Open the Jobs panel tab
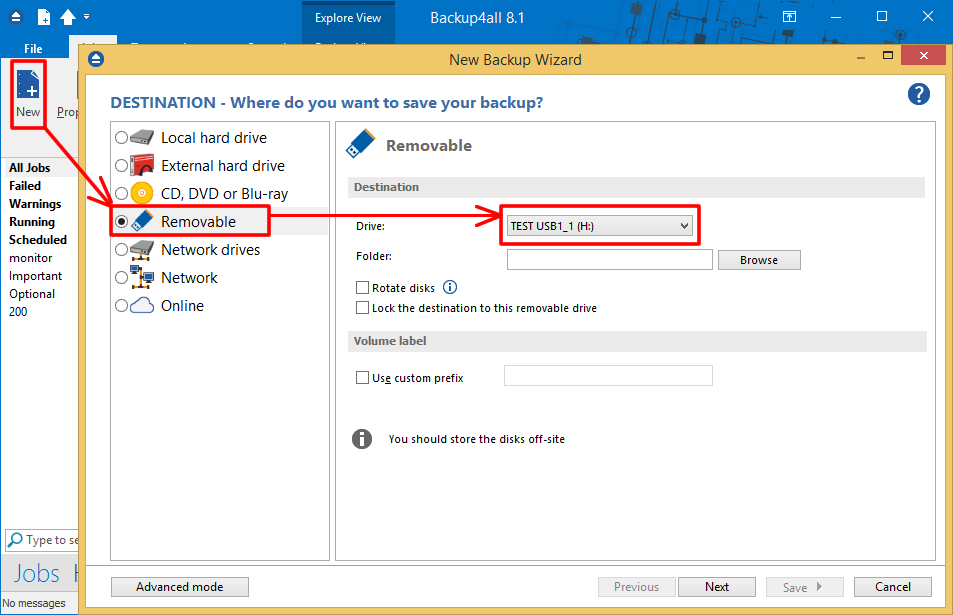This screenshot has height=615, width=953. 37,573
